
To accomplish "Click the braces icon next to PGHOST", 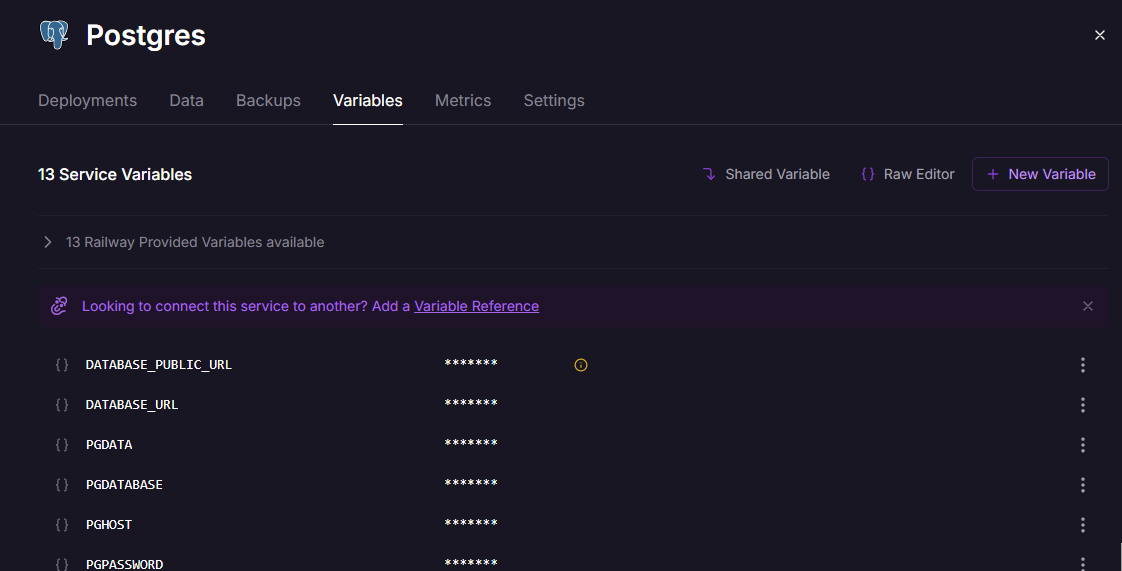I will tap(62, 525).
